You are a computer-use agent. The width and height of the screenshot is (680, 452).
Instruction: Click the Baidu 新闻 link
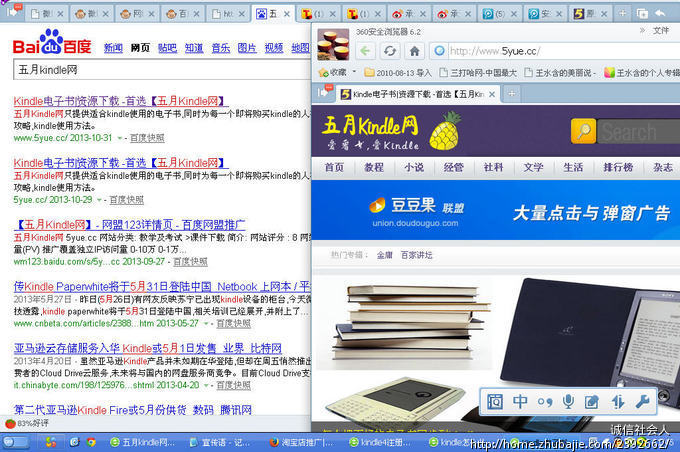pos(113,48)
